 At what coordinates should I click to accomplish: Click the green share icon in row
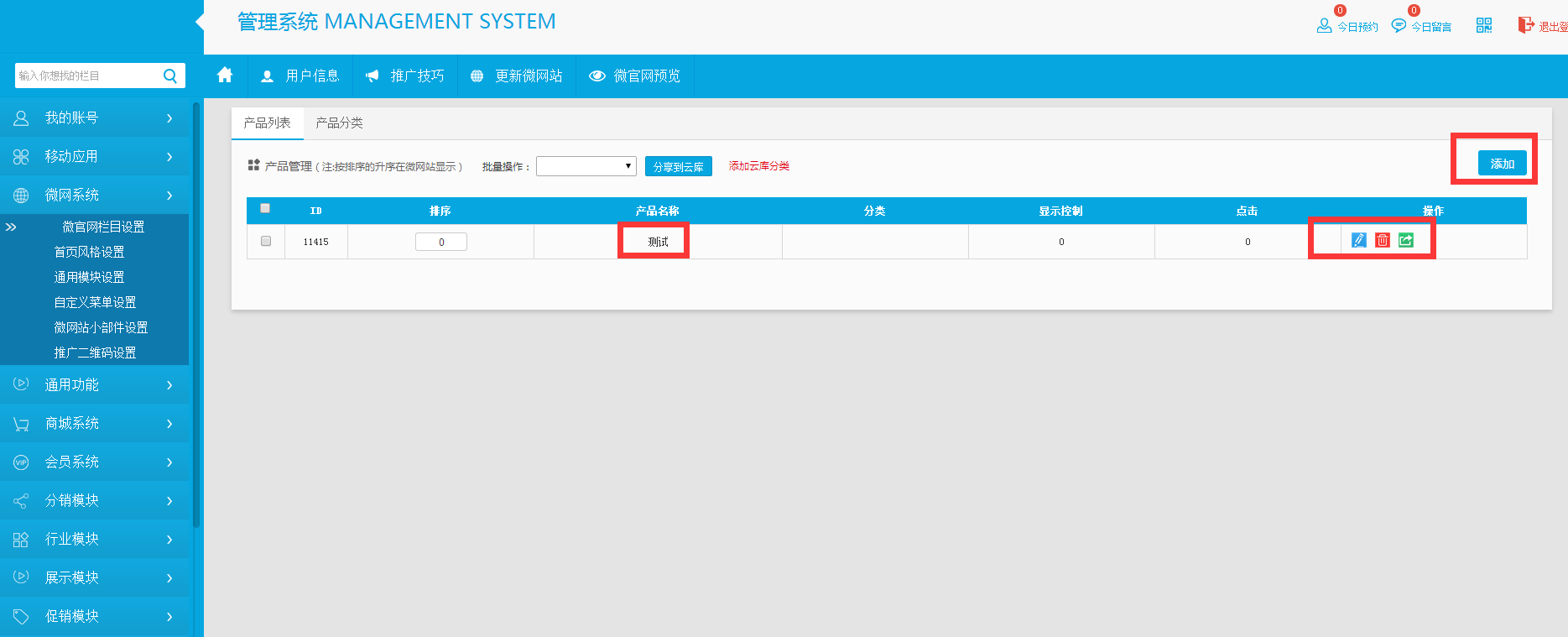[x=1406, y=241]
